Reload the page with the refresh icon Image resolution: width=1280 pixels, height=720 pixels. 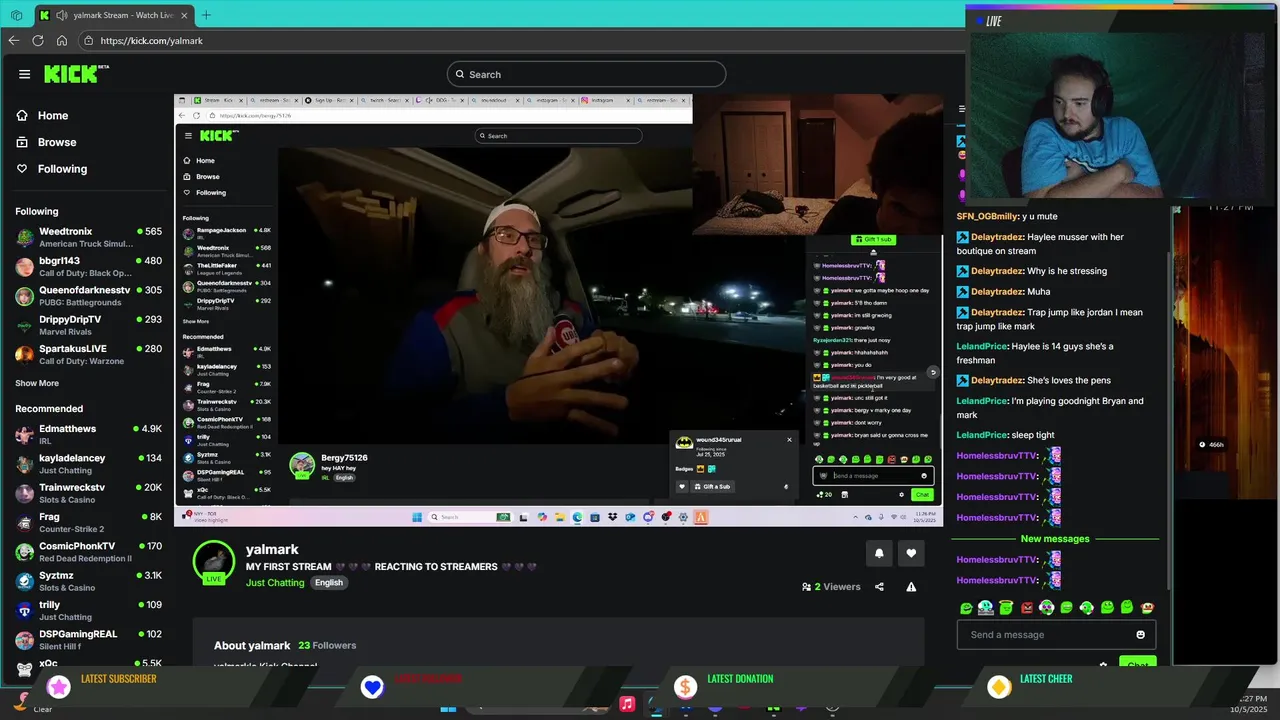[38, 41]
